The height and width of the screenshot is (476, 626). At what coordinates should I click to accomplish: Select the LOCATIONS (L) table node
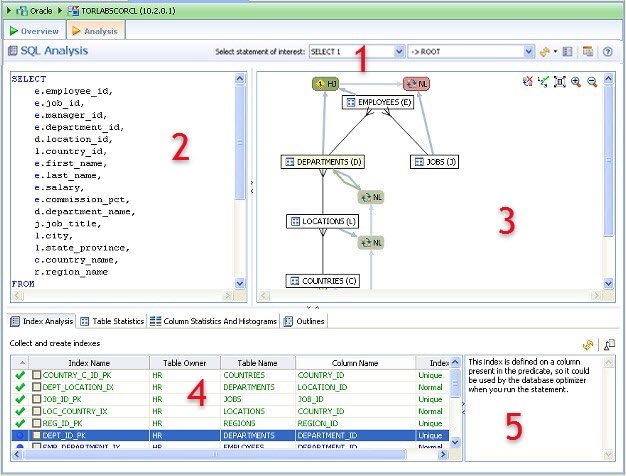click(323, 221)
